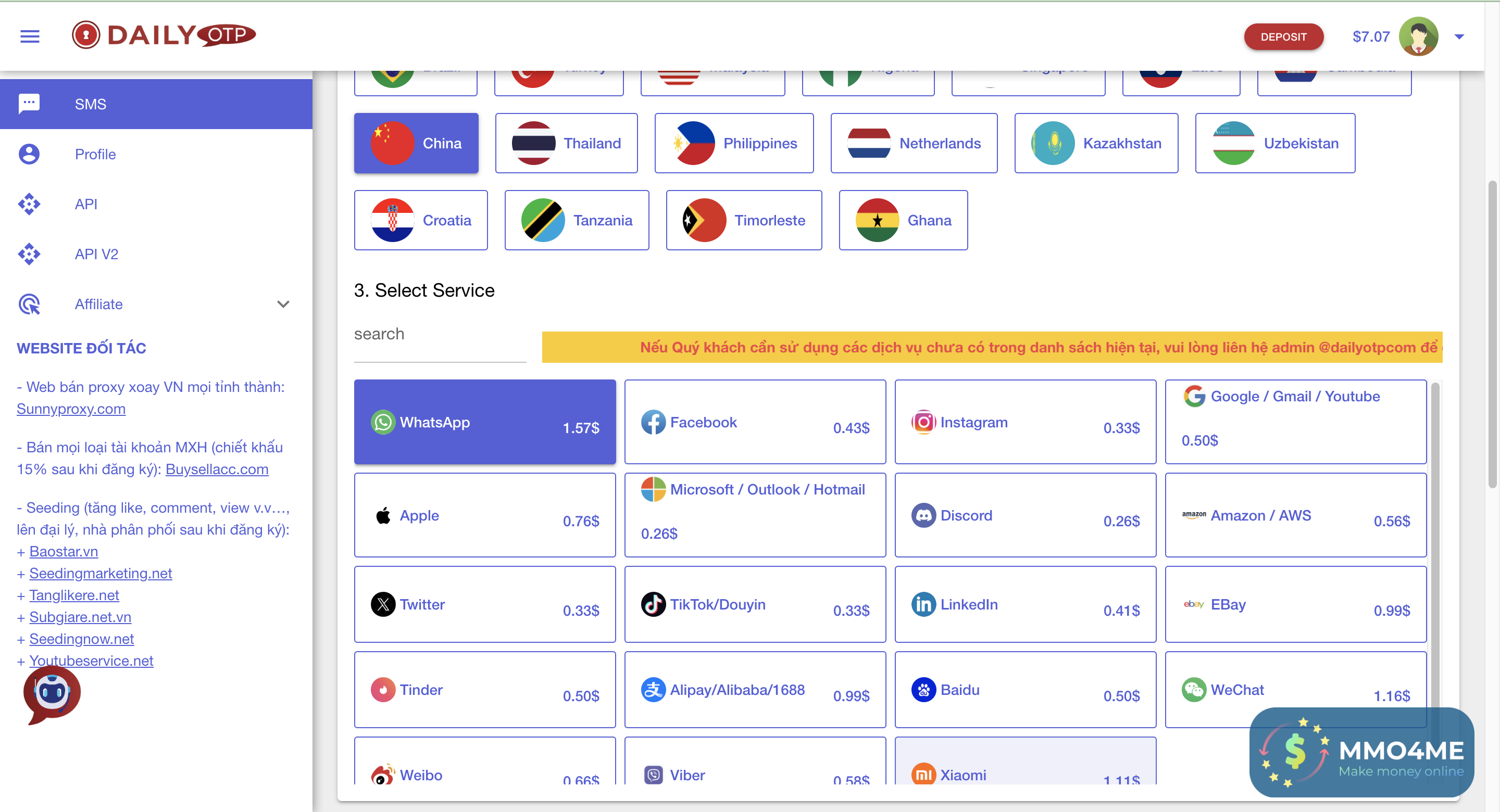Click the Profile person icon
1500x812 pixels.
(29, 154)
